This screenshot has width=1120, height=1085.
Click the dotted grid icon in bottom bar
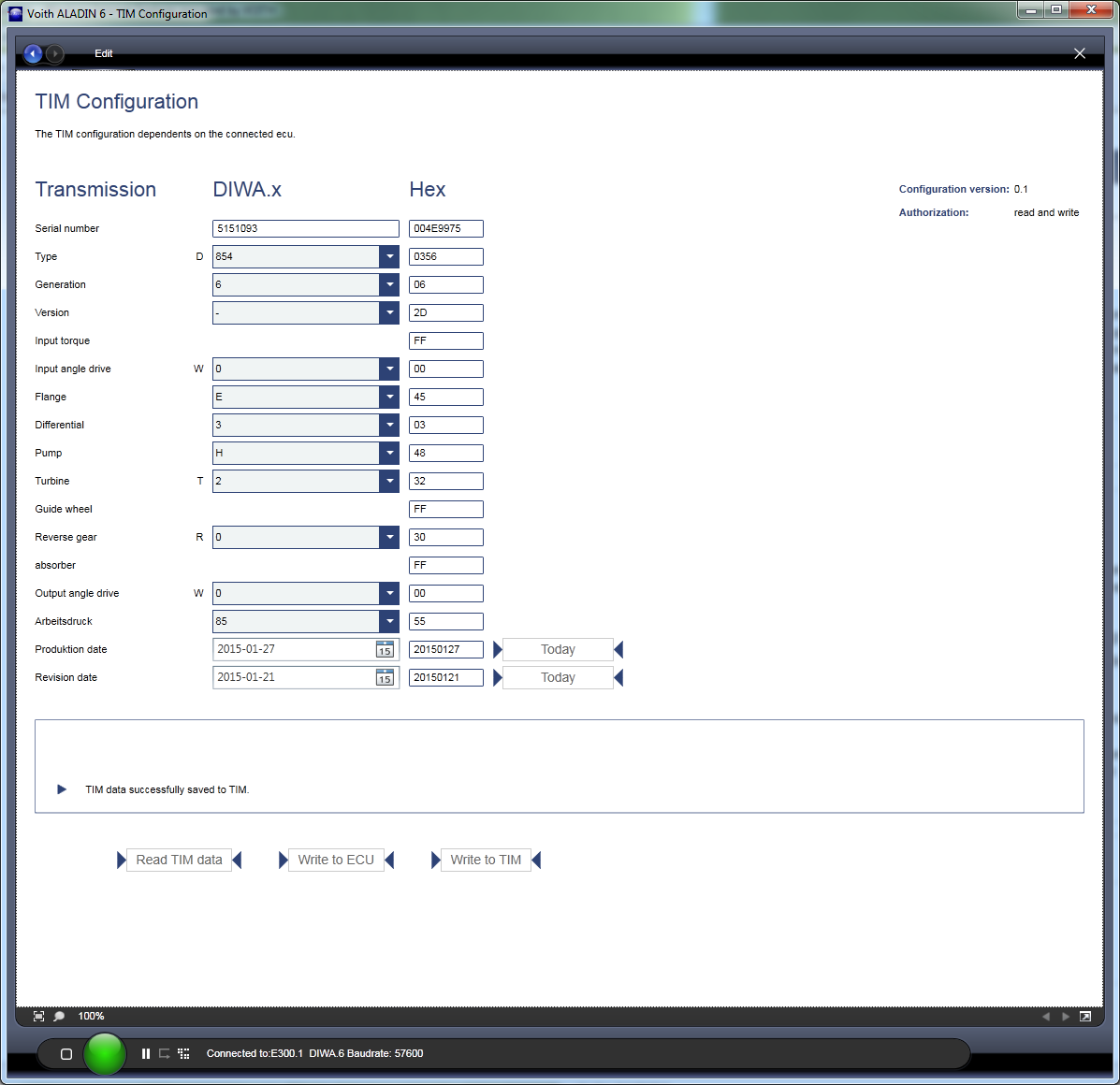tap(183, 1053)
